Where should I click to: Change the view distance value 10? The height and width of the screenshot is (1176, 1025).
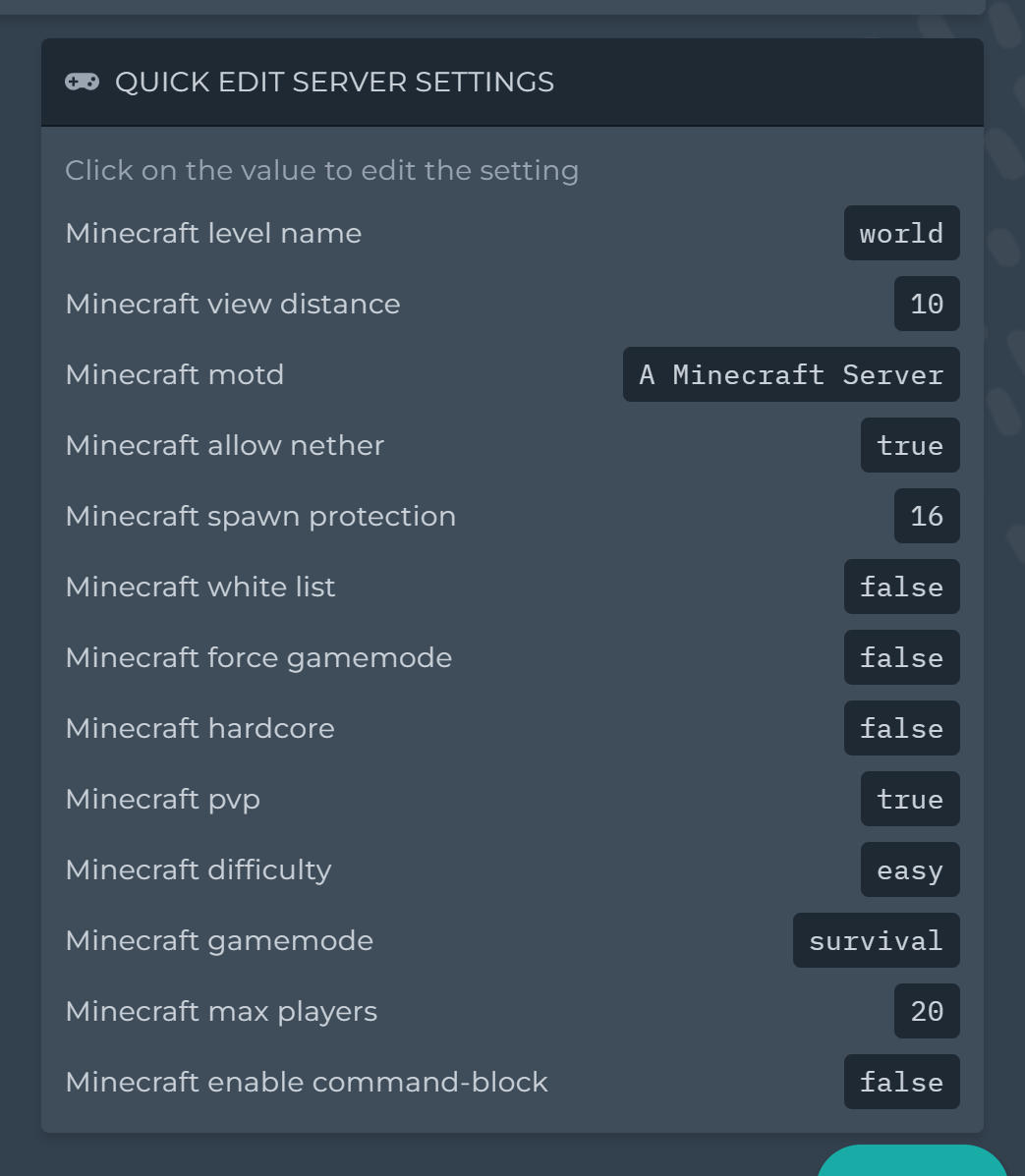coord(927,304)
